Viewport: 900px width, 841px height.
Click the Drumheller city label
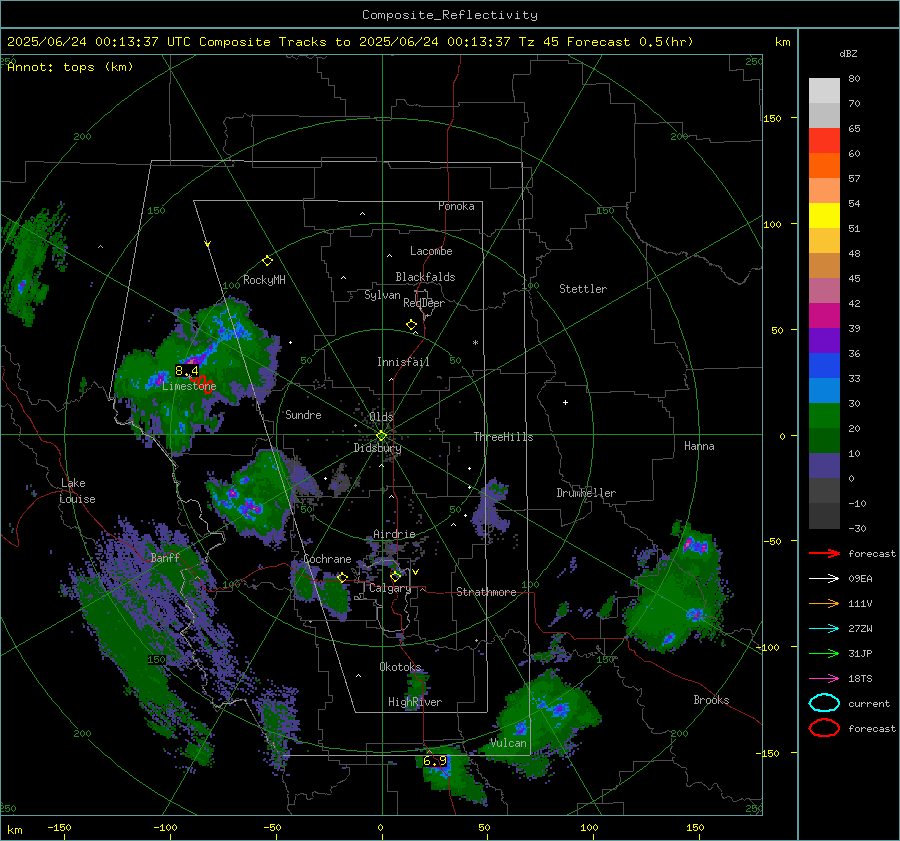[586, 493]
